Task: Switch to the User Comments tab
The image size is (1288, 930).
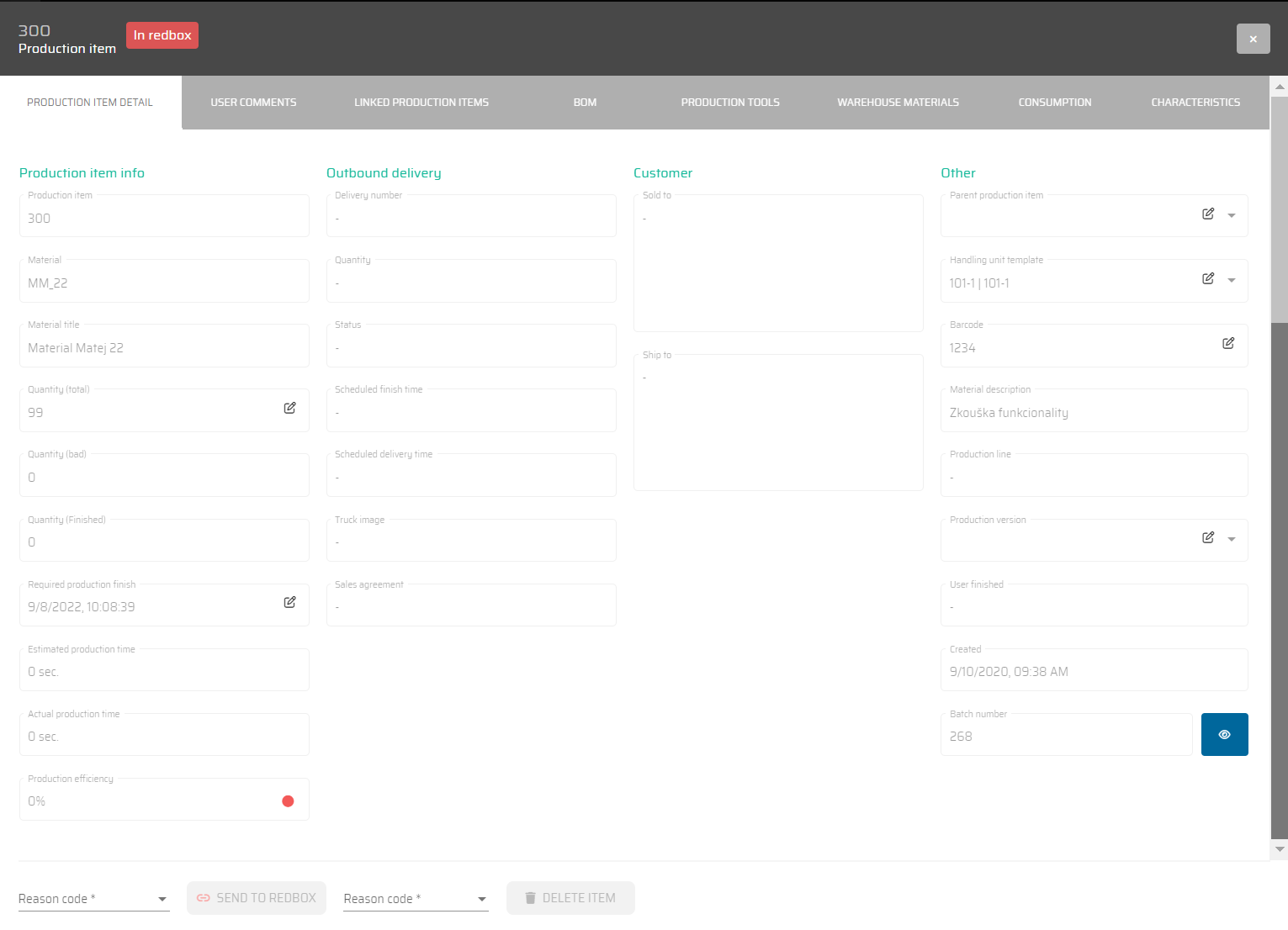Action: pyautogui.click(x=253, y=103)
